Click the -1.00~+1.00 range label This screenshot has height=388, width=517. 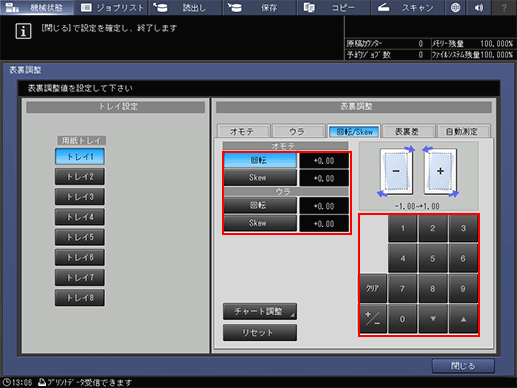[x=417, y=206]
